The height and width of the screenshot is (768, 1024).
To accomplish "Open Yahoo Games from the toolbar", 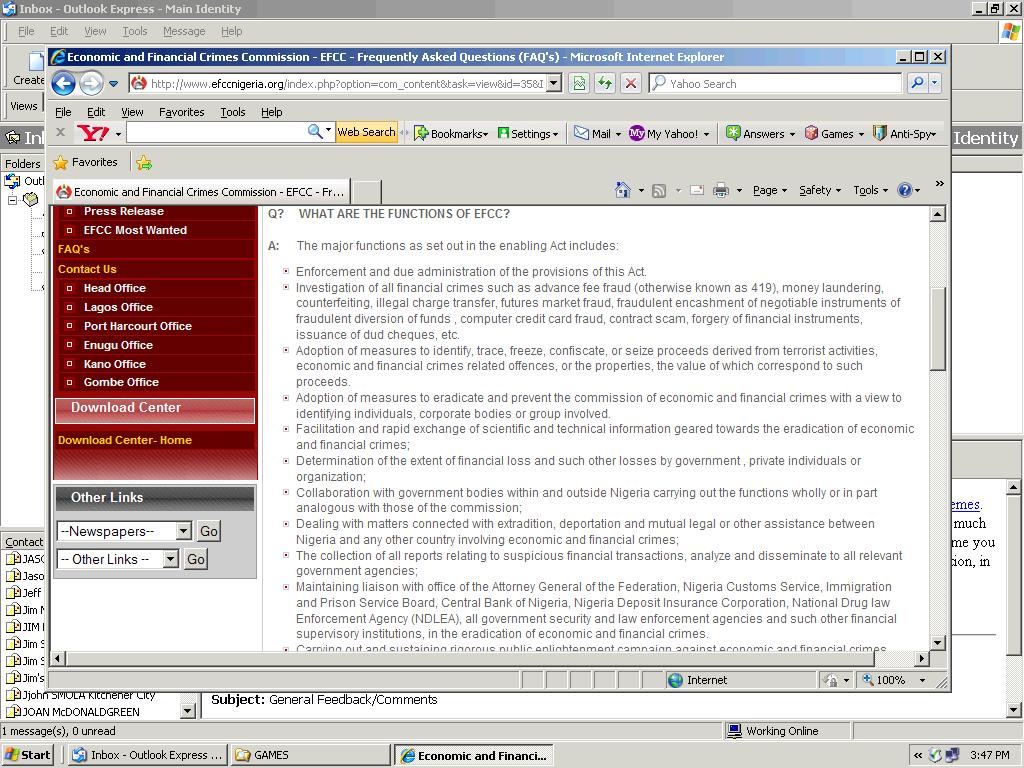I will pyautogui.click(x=834, y=134).
